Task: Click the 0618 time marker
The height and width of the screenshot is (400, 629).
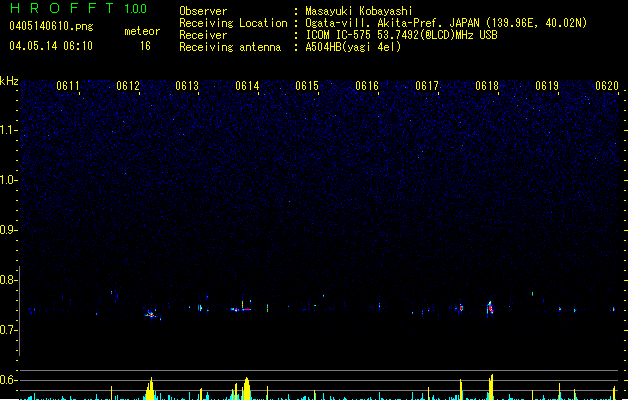Action: (x=487, y=86)
